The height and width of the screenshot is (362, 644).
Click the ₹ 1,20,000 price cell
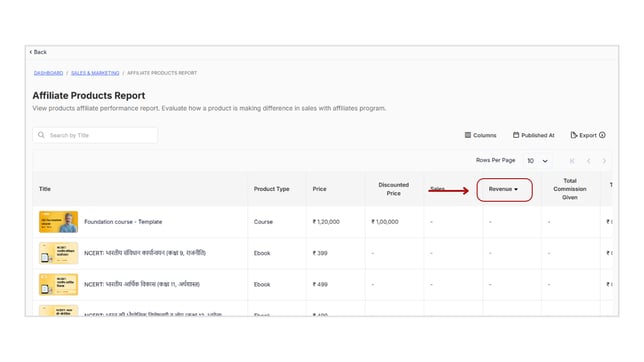click(x=326, y=222)
